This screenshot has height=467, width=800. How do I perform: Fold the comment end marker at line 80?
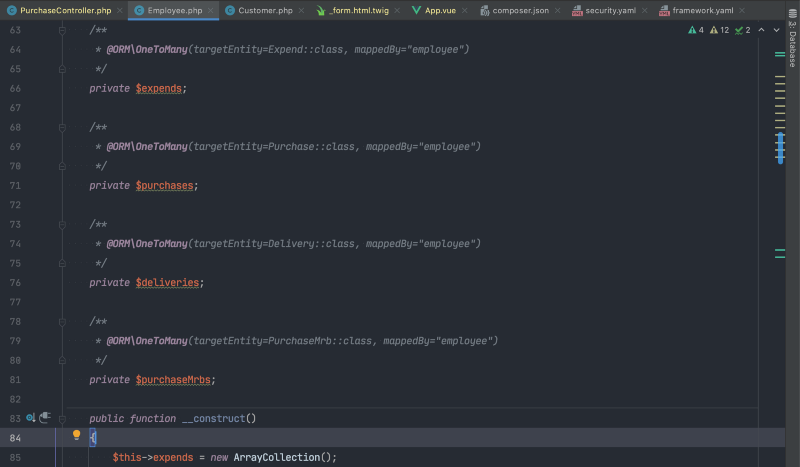[62, 360]
